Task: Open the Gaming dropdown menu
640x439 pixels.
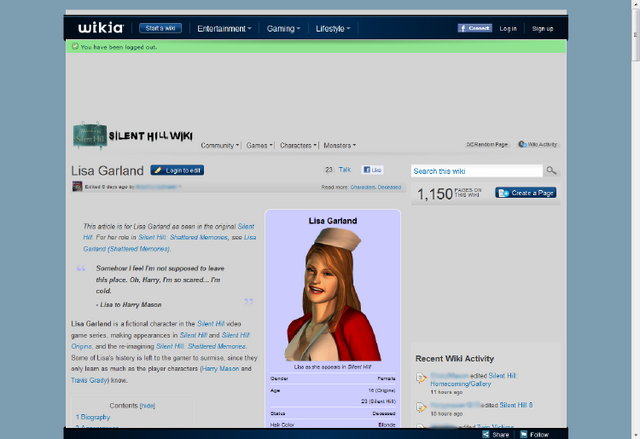Action: click(283, 29)
